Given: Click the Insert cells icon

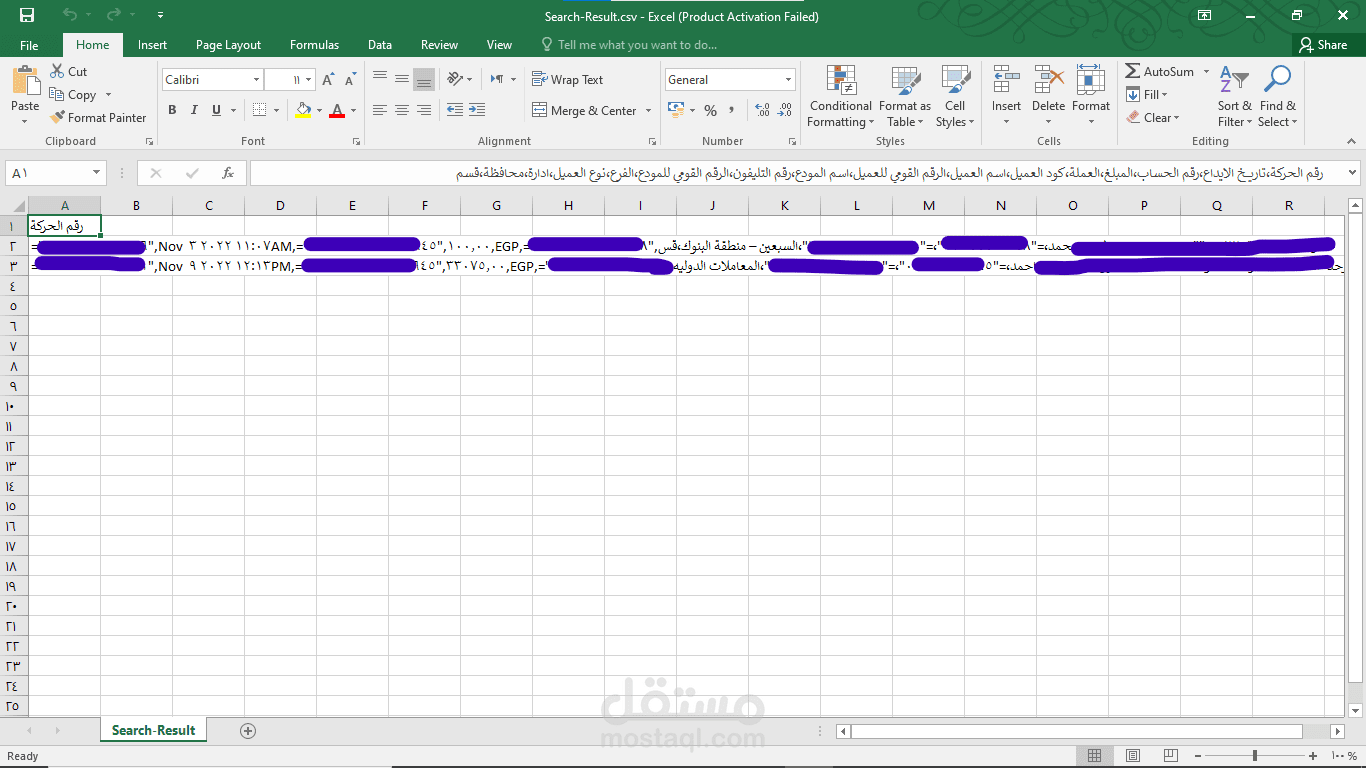Looking at the screenshot, I should 1006,80.
